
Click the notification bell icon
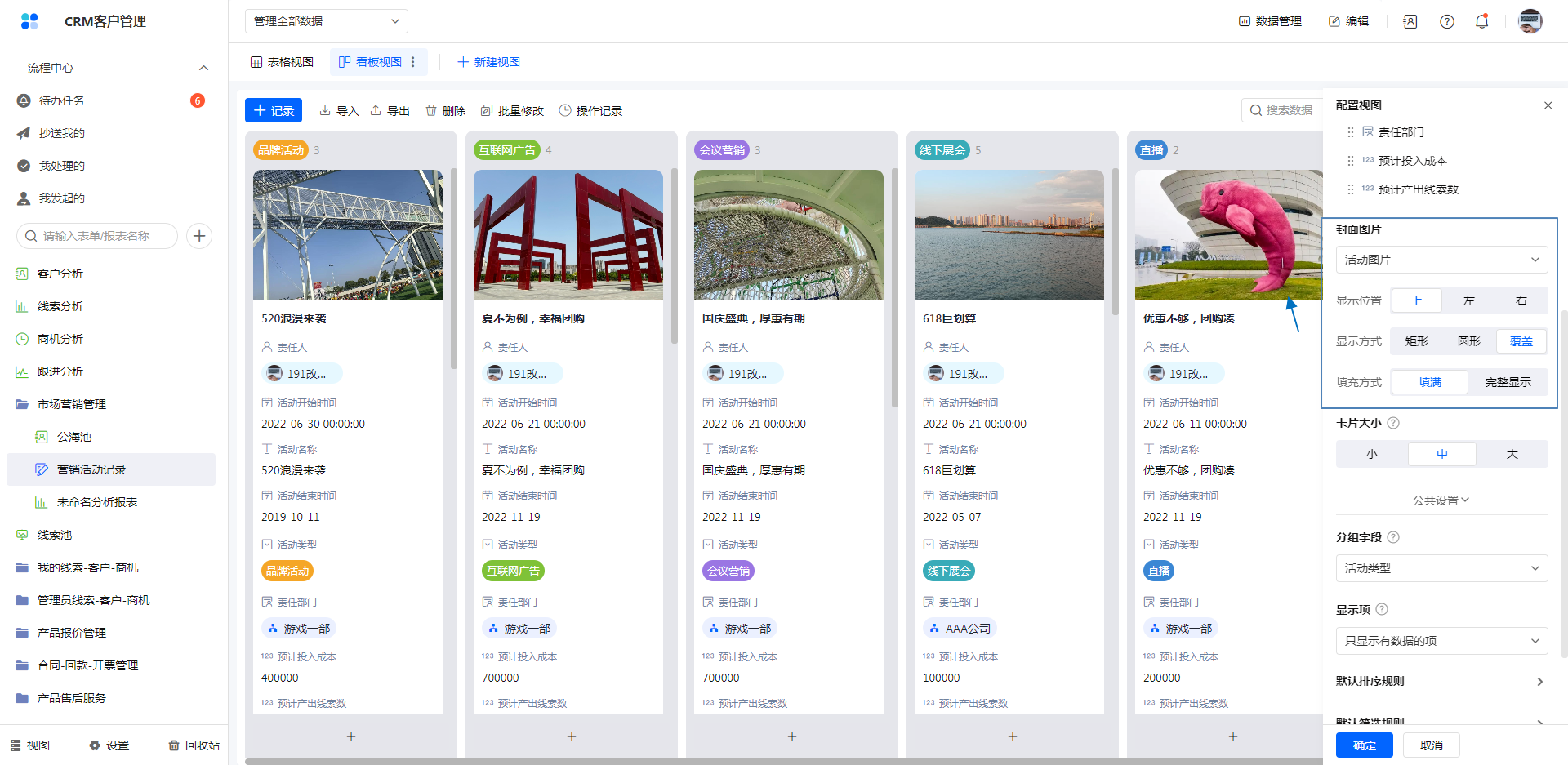(1481, 21)
